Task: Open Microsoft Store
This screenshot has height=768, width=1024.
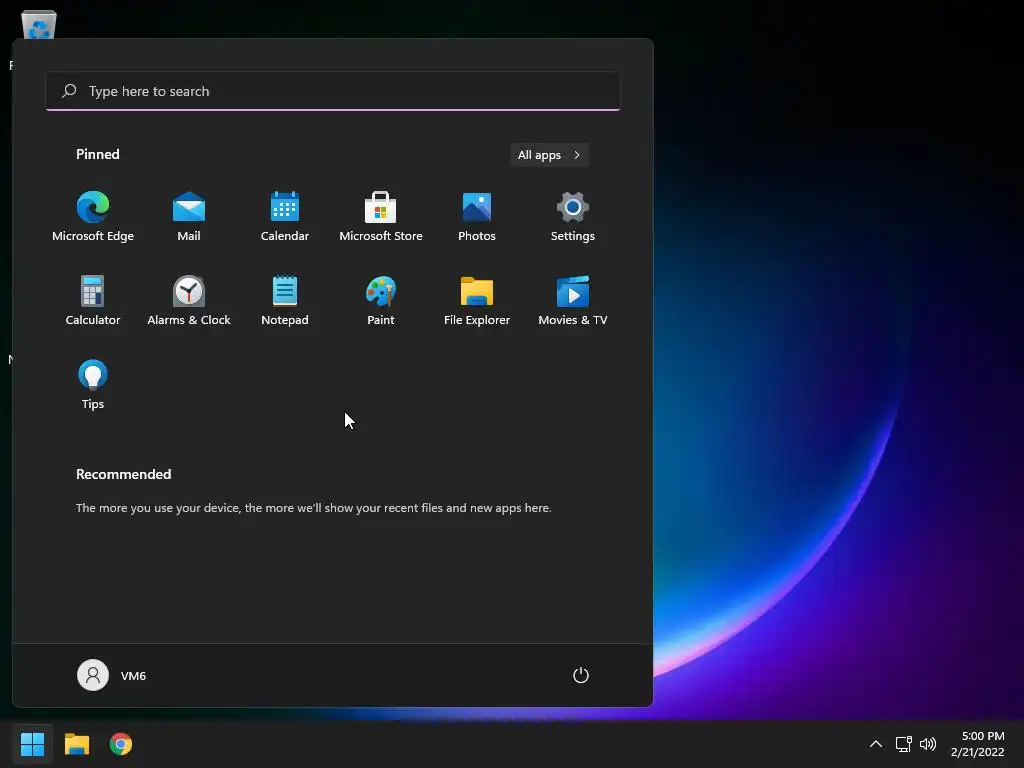Action: pos(381,217)
